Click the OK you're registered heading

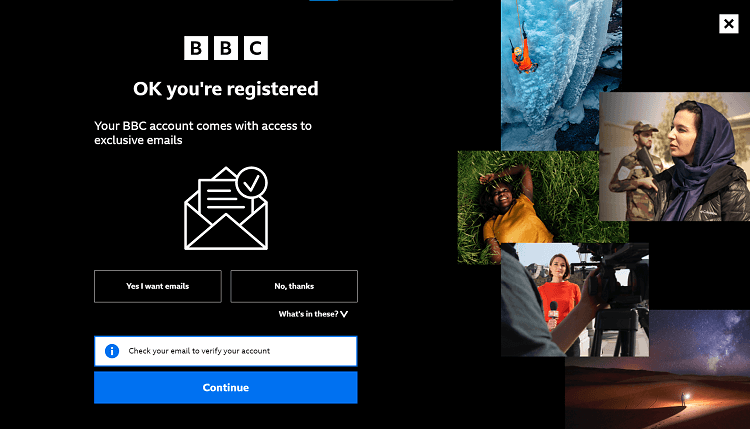(x=226, y=89)
